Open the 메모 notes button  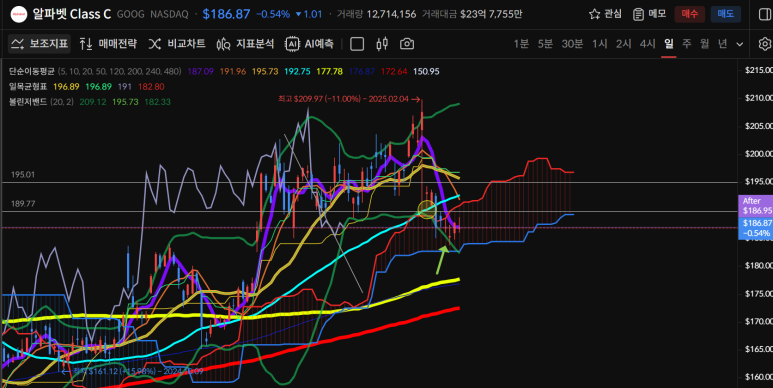649,14
